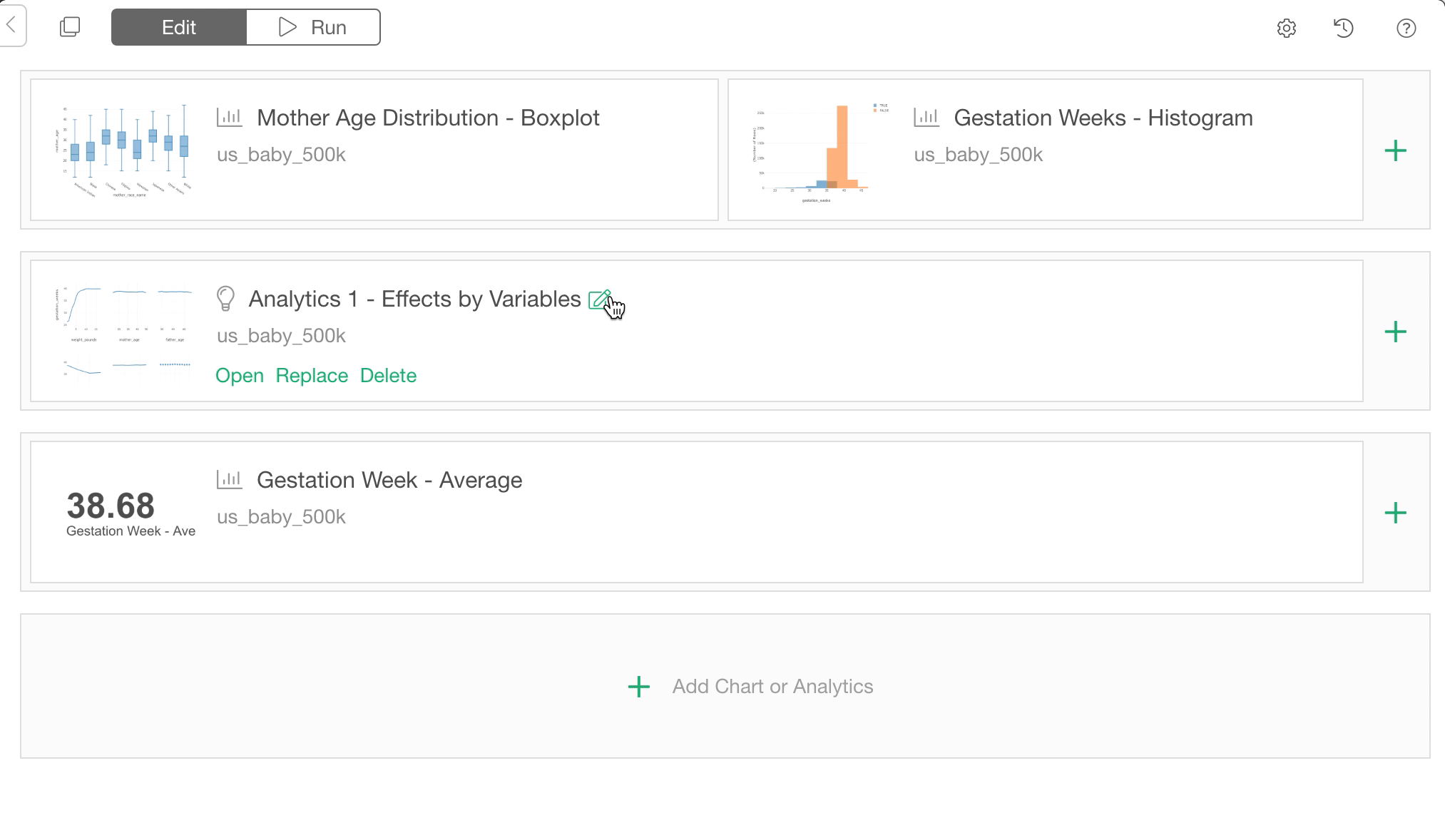
Task: Select the 38.68 number thumbnail
Action: pyautogui.click(x=131, y=513)
